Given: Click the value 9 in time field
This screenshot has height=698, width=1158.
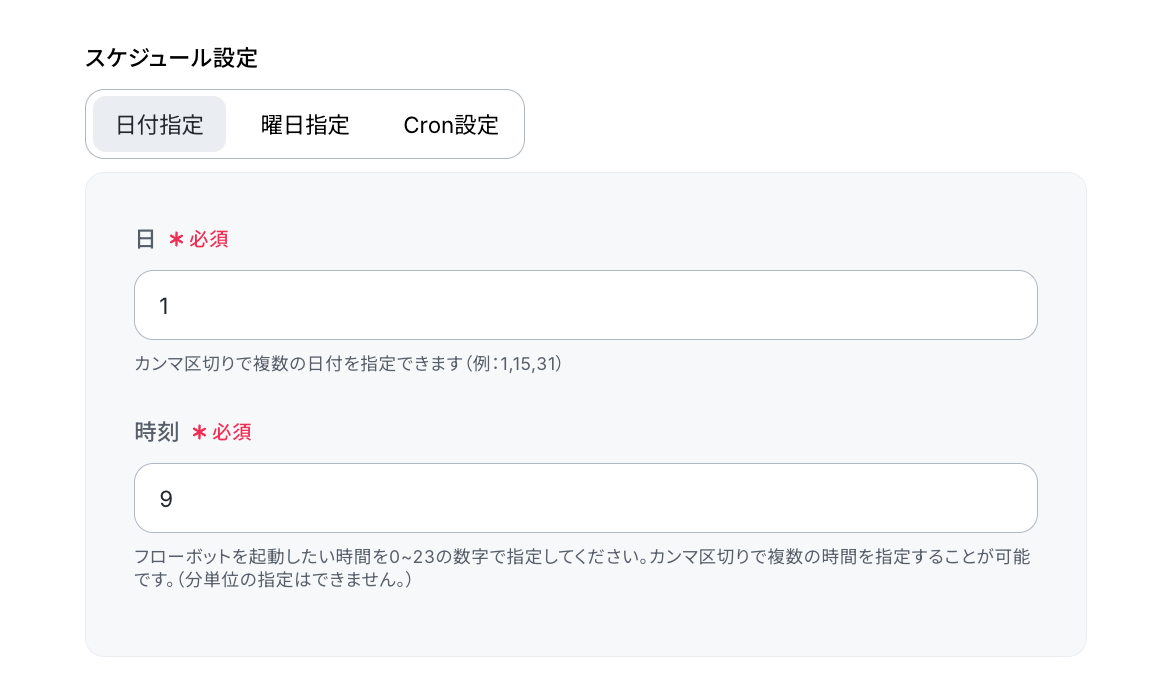Looking at the screenshot, I should [166, 499].
